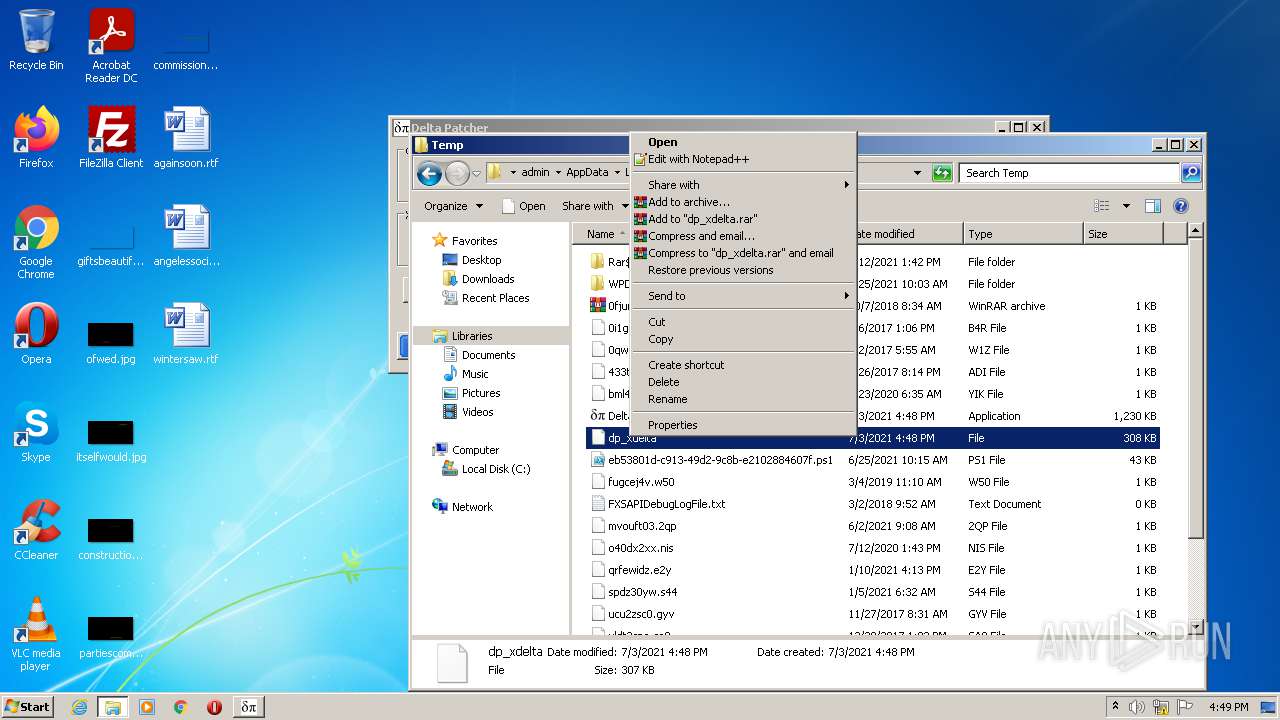This screenshot has height=720, width=1280.
Task: Open Properties from context menu
Action: pos(742,425)
